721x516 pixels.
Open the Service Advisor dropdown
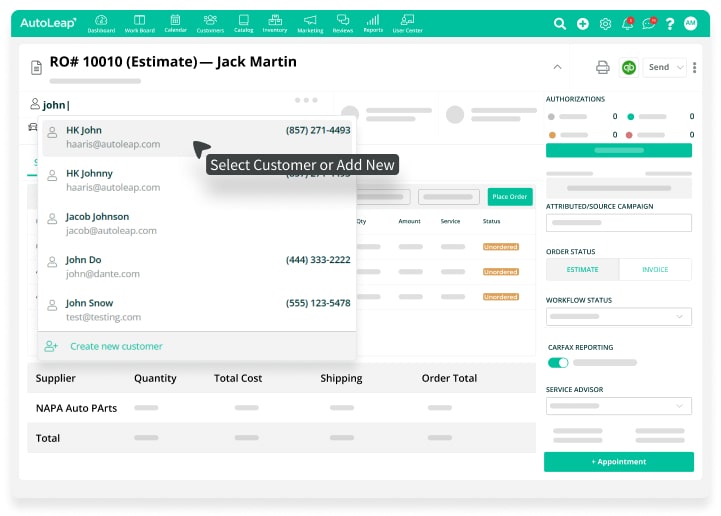coord(618,406)
